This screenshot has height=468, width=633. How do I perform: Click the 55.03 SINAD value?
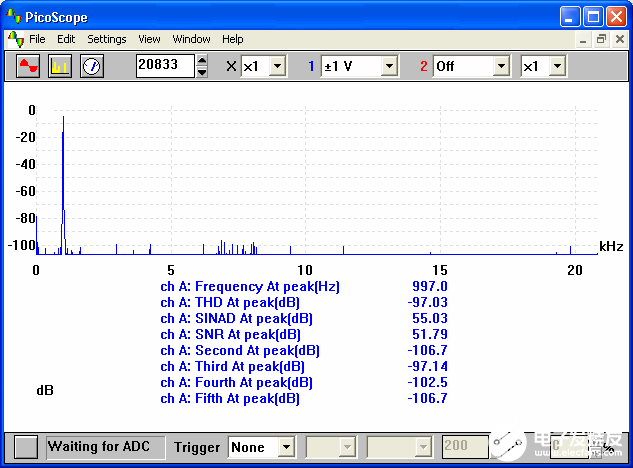pos(430,319)
